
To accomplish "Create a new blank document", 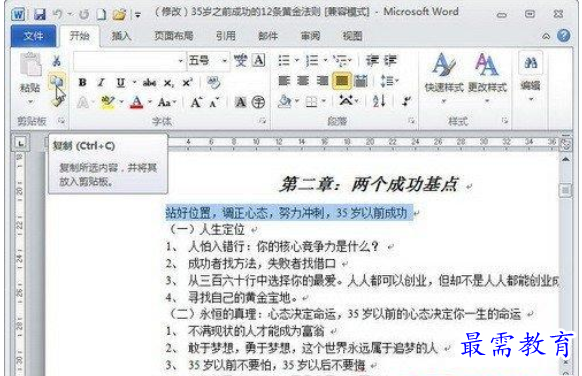I will click(101, 14).
